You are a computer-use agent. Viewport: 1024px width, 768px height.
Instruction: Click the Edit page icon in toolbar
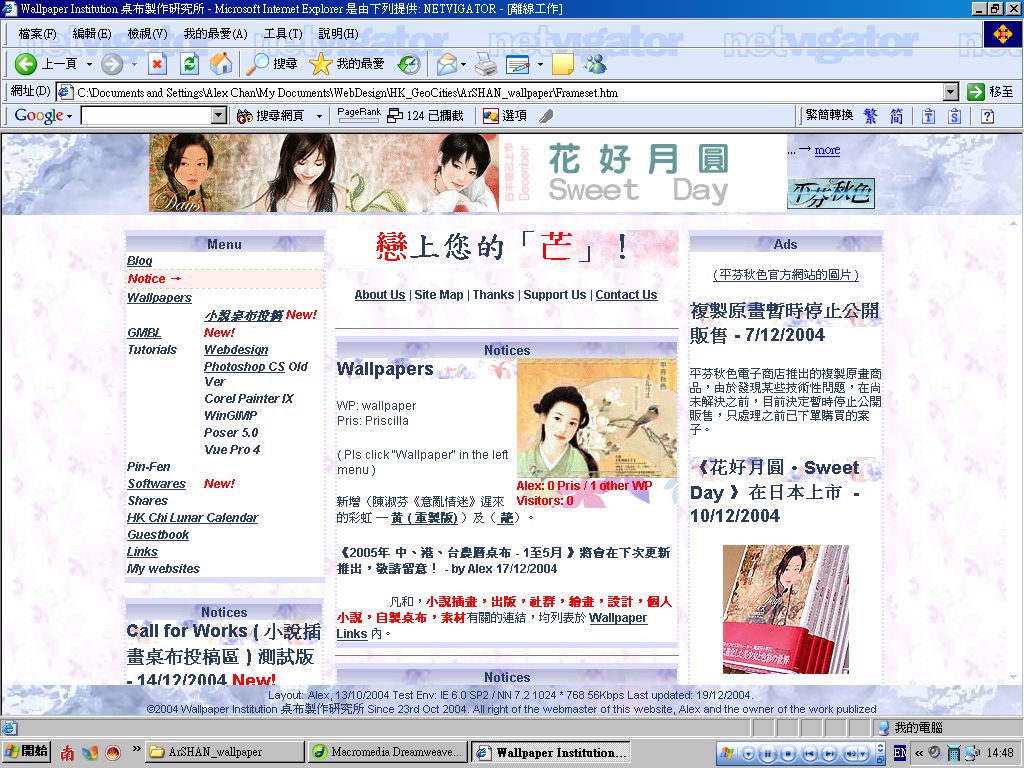pos(518,63)
